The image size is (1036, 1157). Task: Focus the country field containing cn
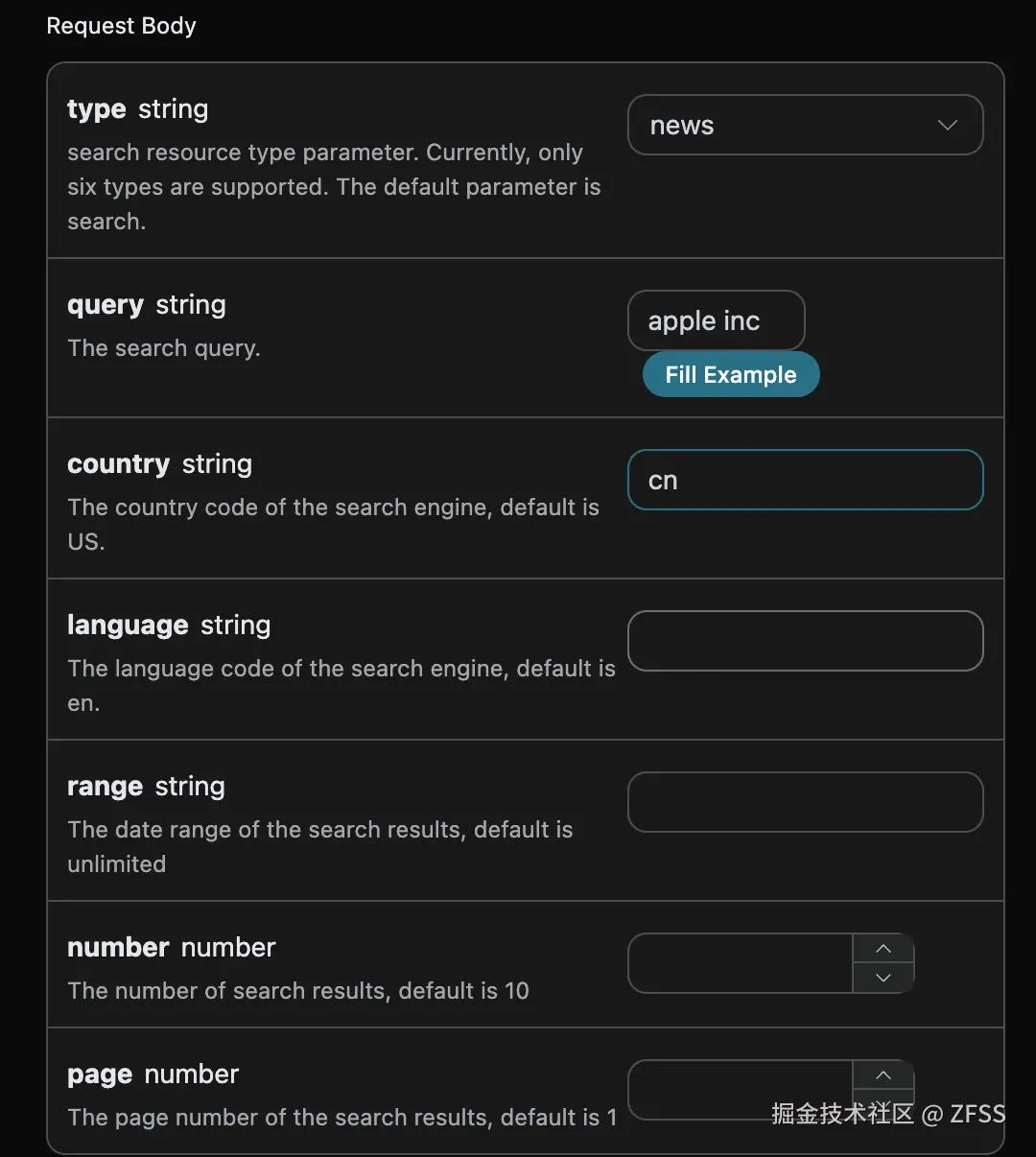[x=804, y=480]
